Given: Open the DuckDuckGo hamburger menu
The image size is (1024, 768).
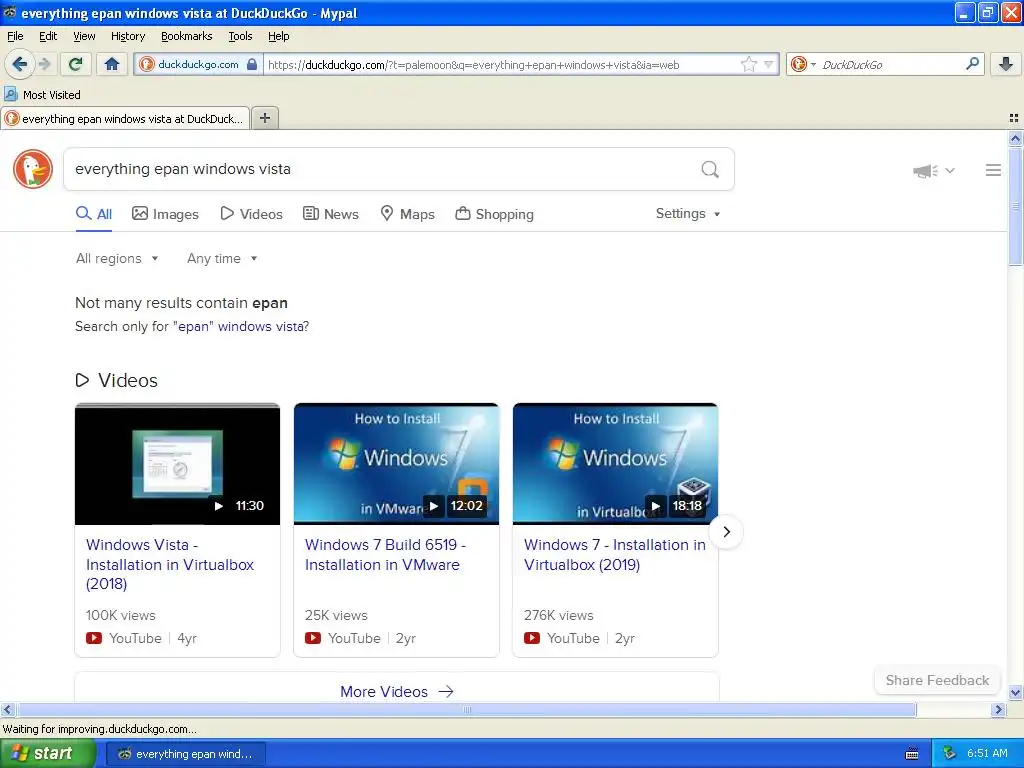Looking at the screenshot, I should (x=993, y=170).
